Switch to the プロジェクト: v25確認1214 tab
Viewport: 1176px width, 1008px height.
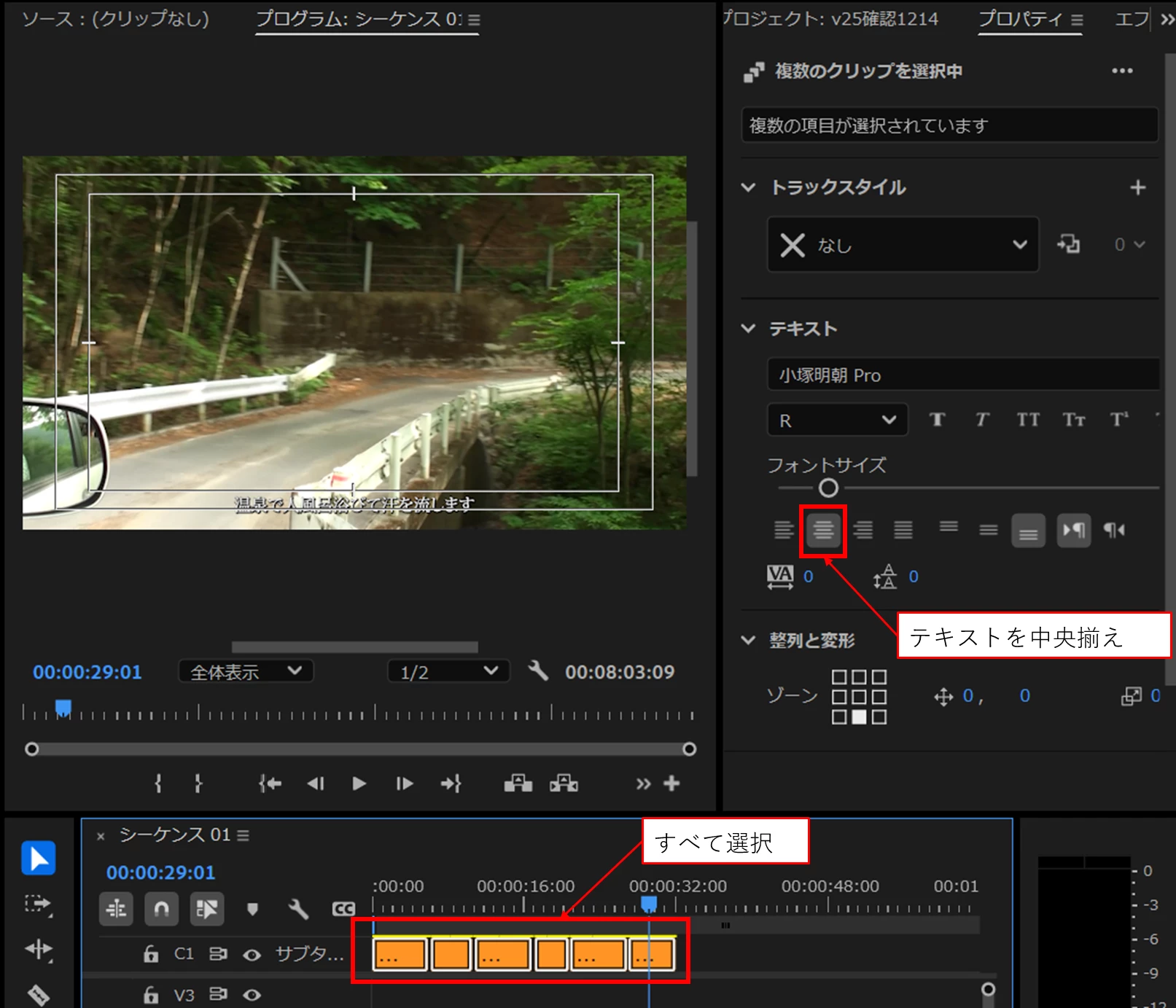831,19
